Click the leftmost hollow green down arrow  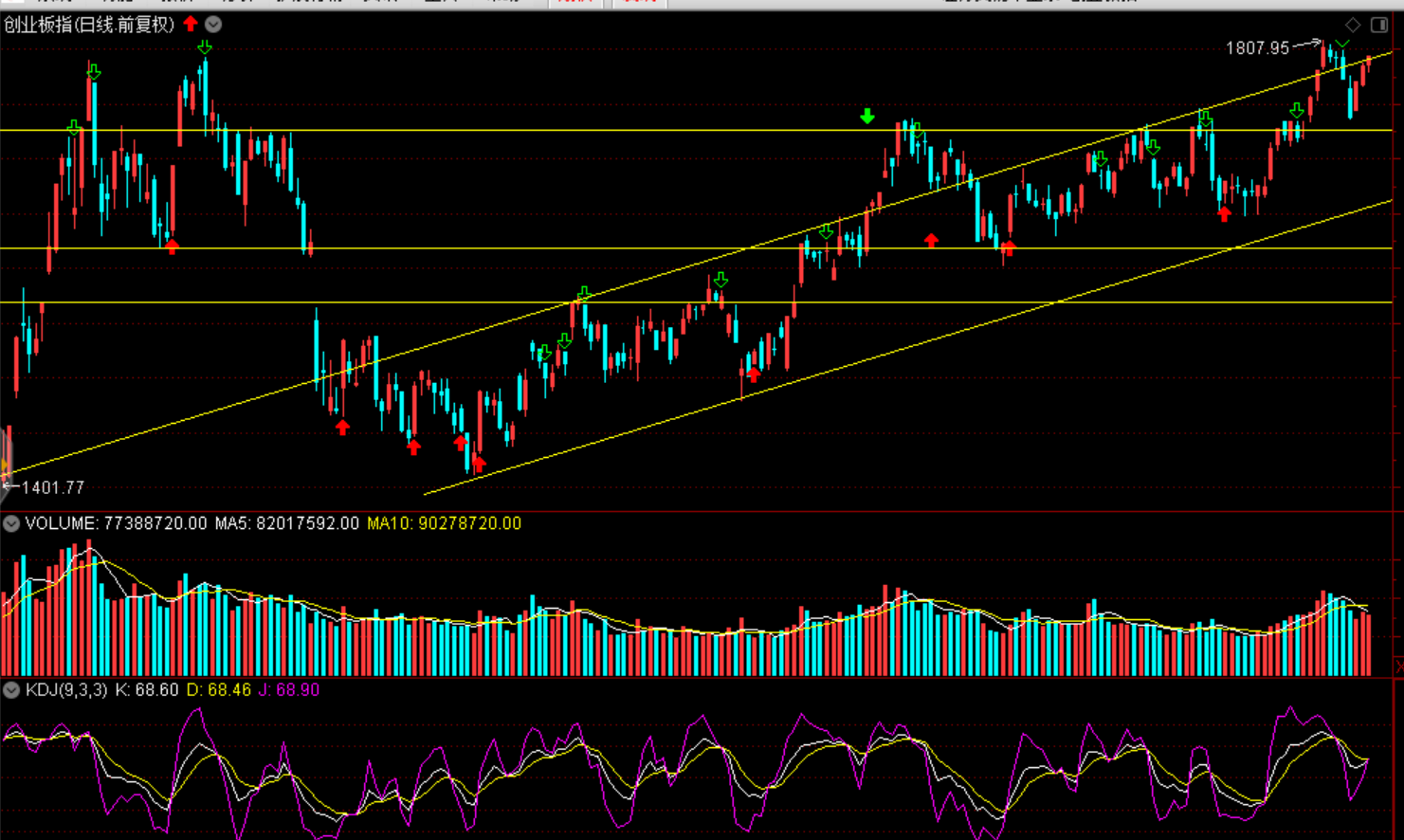[x=74, y=127]
